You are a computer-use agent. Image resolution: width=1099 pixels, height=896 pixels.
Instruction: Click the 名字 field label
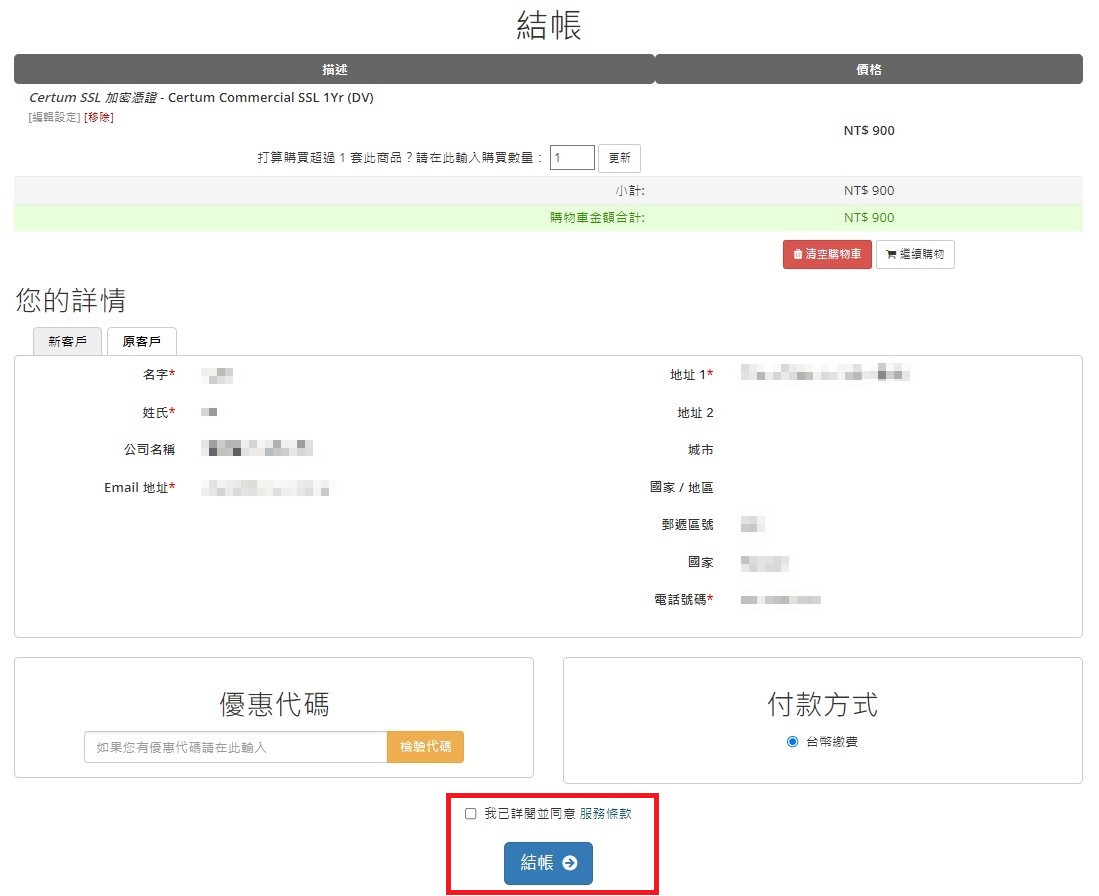click(159, 374)
